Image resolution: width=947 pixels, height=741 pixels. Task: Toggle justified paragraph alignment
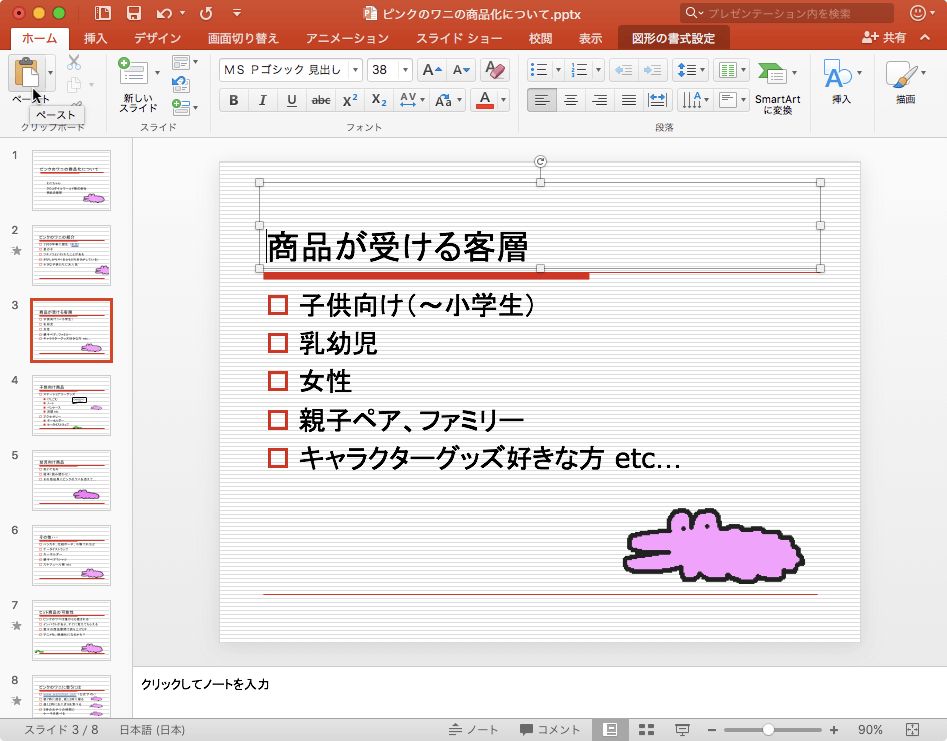(628, 99)
